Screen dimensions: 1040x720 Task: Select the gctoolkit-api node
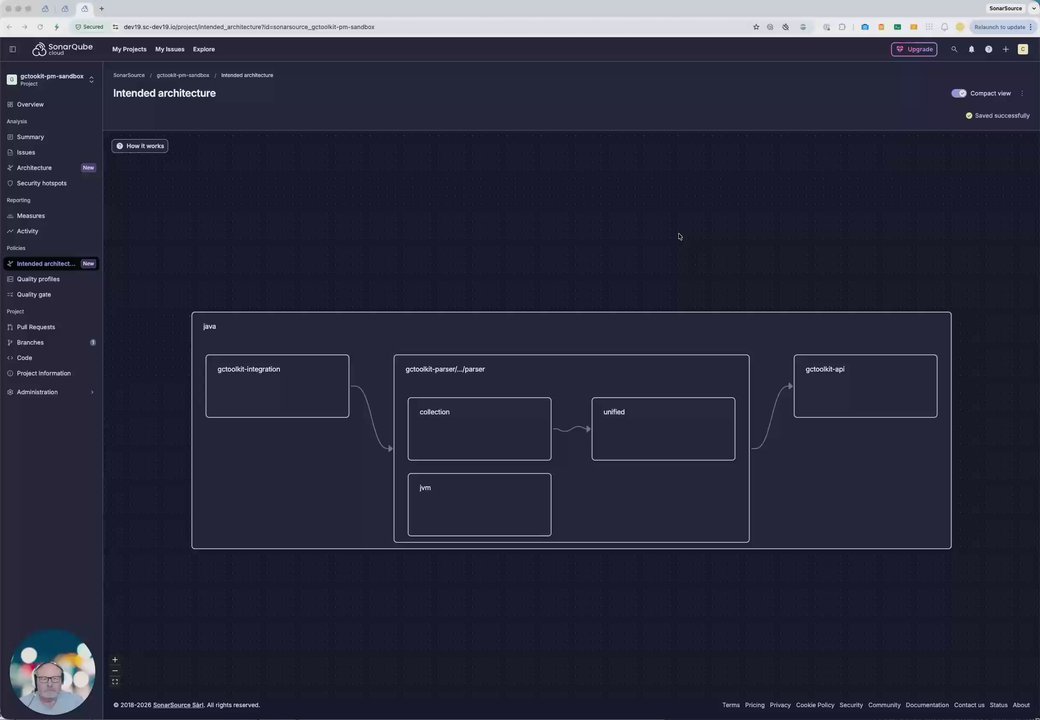point(866,386)
